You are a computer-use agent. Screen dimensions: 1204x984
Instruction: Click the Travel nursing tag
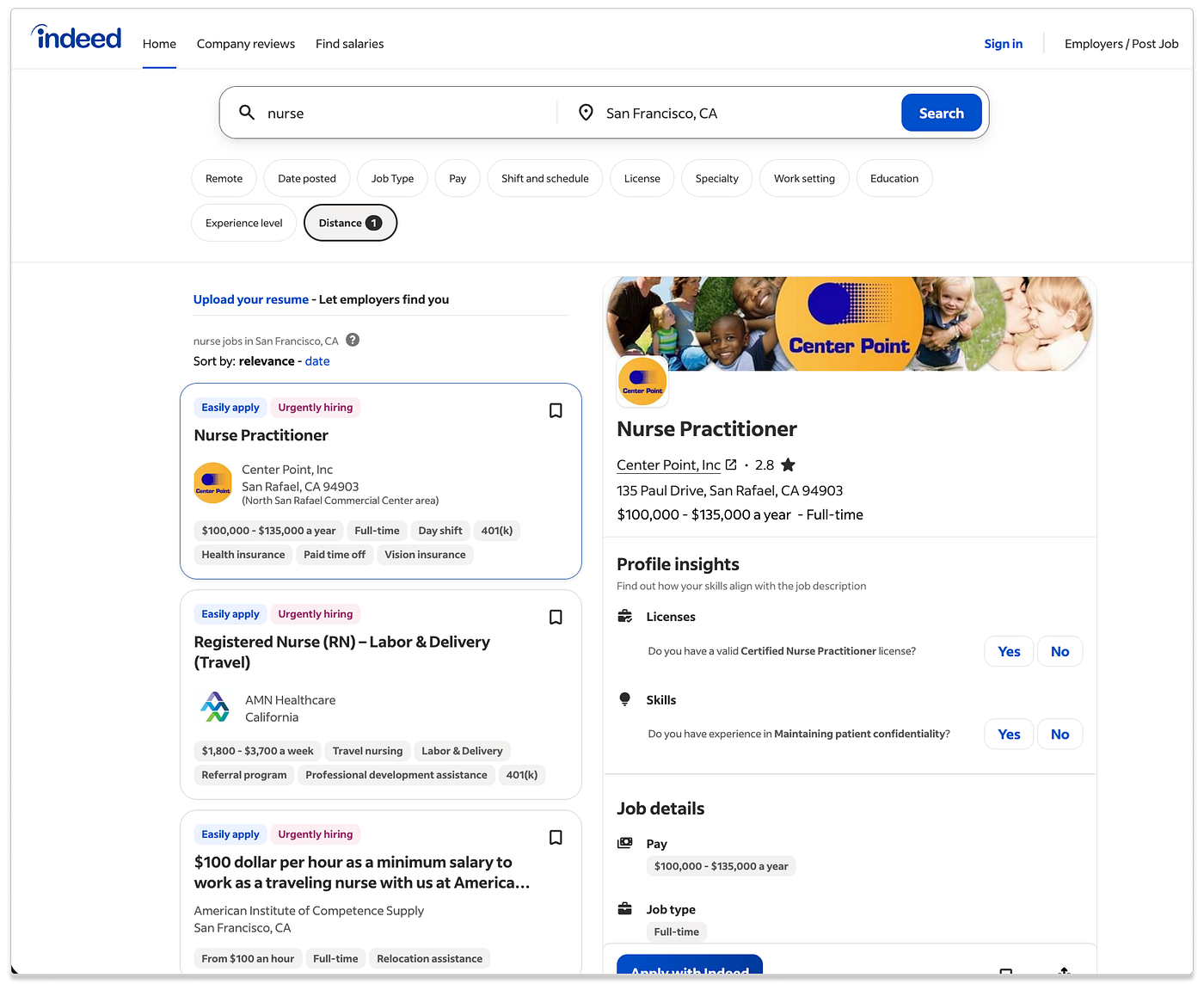[367, 751]
